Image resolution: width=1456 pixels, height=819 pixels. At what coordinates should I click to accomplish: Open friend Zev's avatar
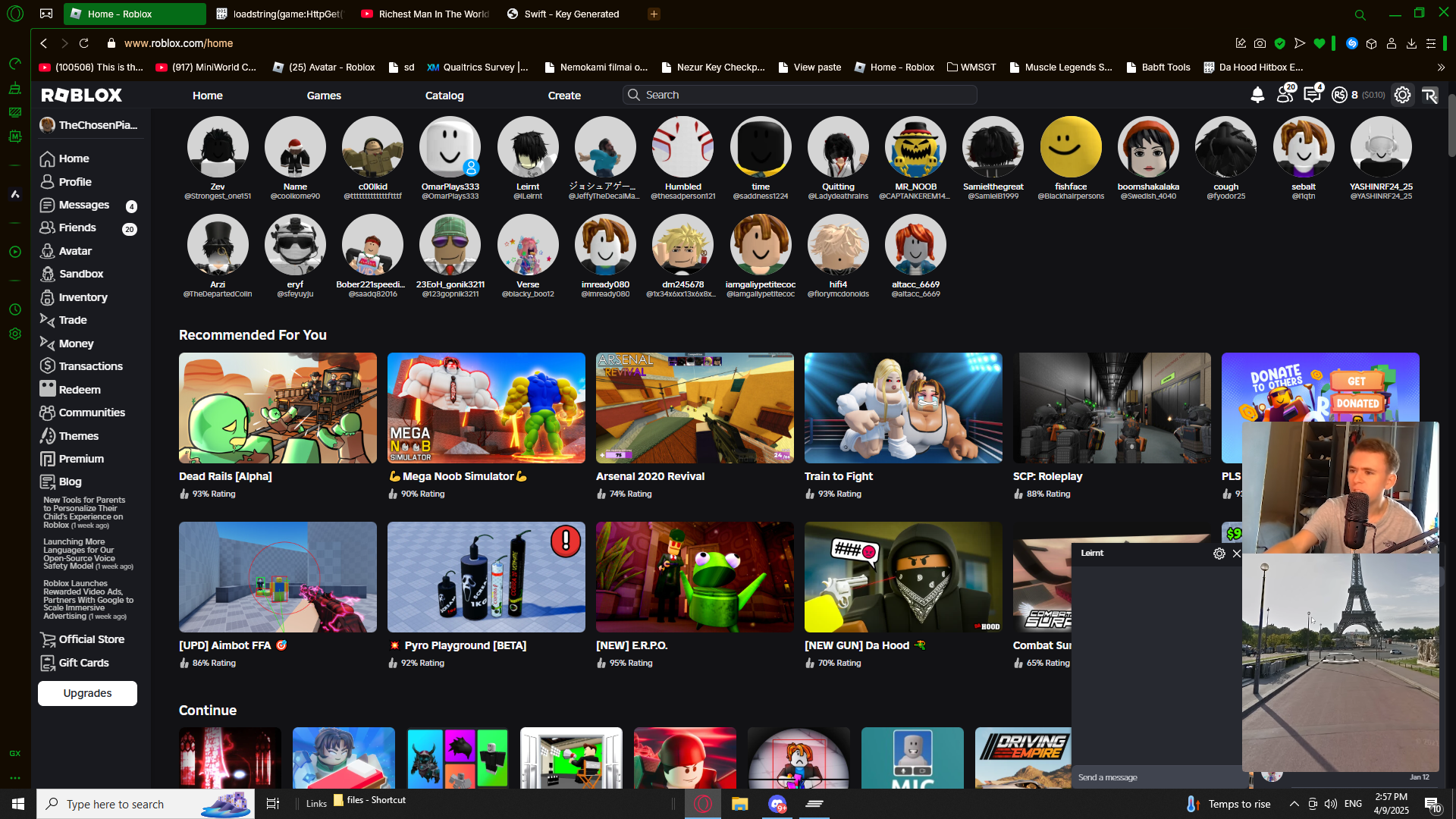pyautogui.click(x=218, y=147)
